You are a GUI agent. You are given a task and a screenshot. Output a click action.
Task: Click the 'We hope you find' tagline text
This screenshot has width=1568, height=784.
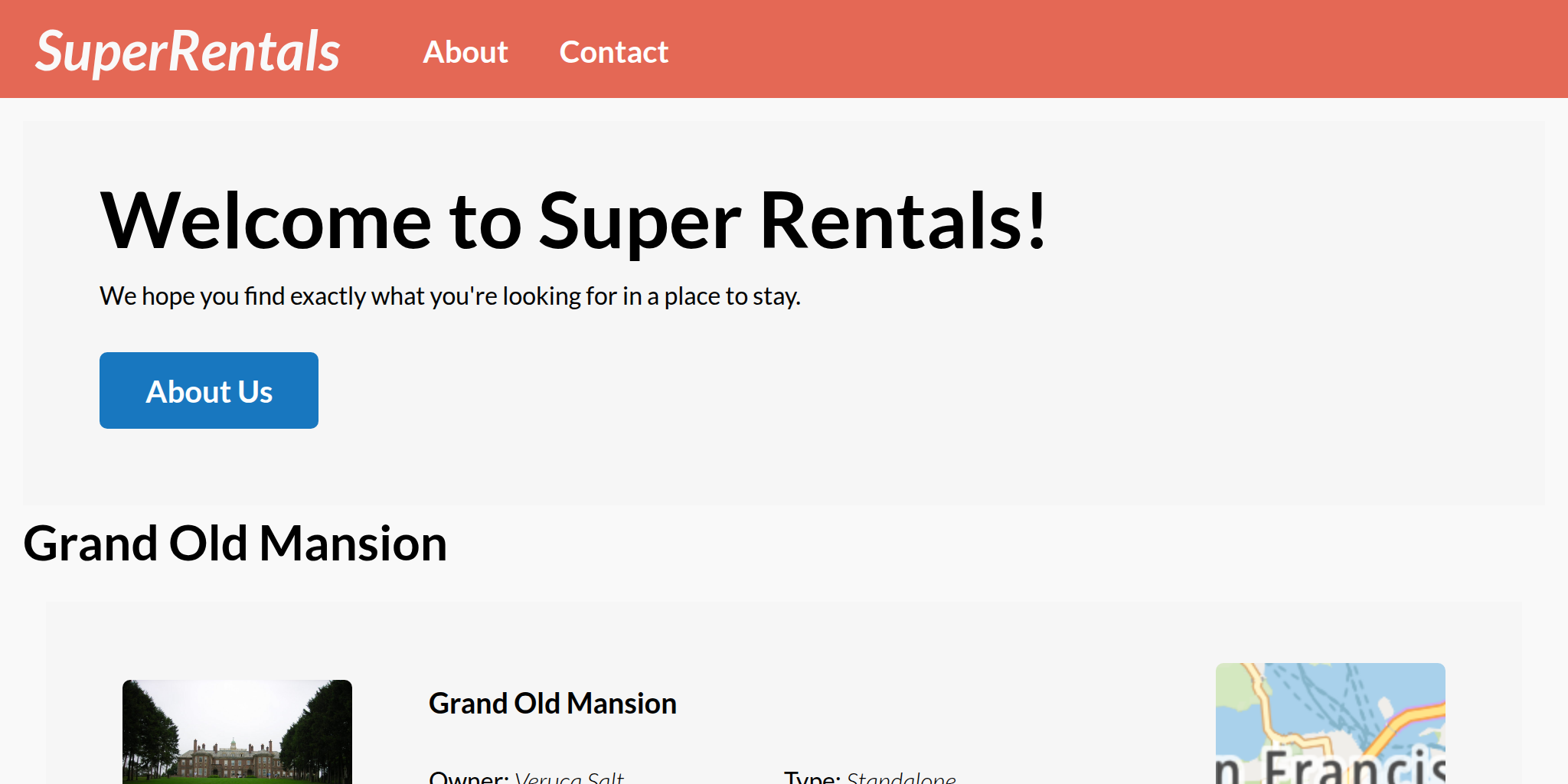pyautogui.click(x=449, y=296)
